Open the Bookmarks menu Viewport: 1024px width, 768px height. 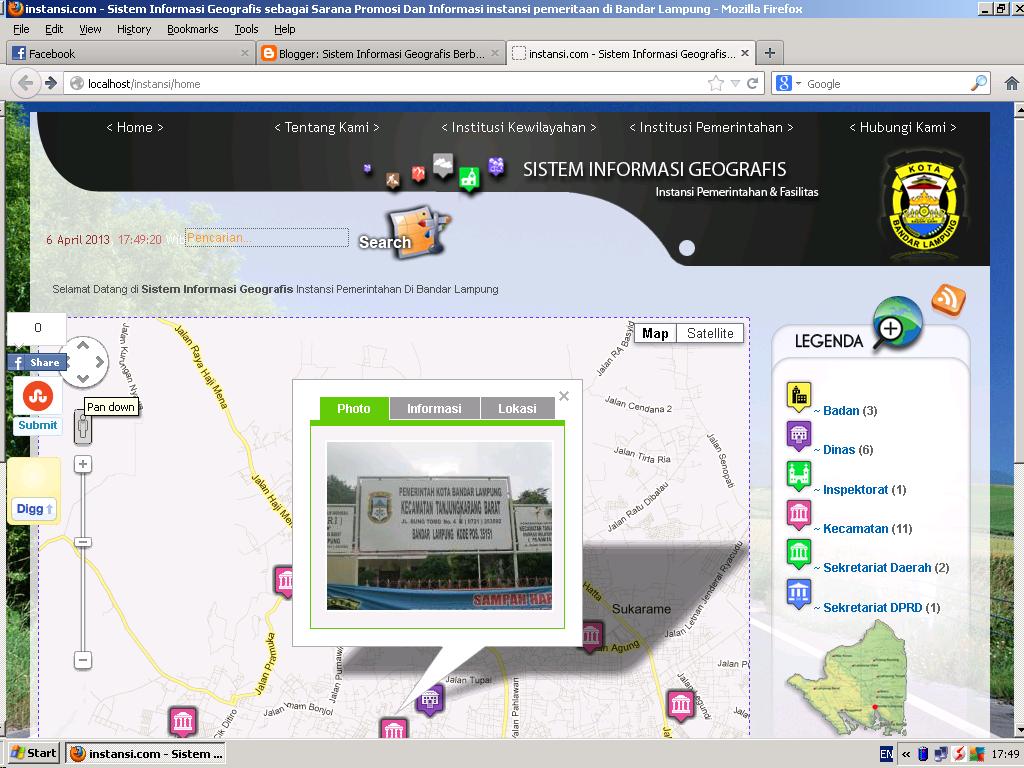193,29
